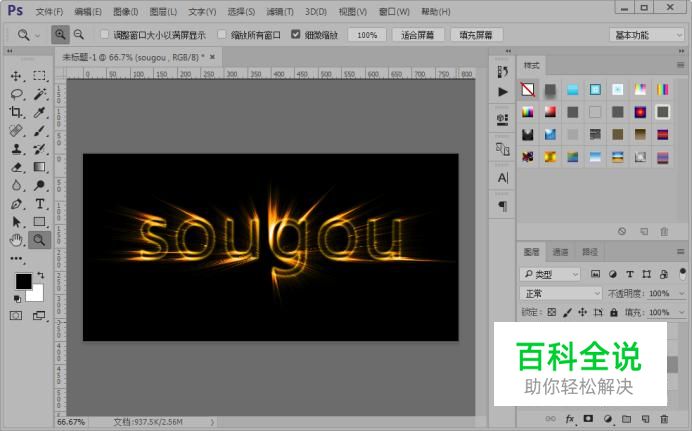Select the Pen tool
Screen dimensions: 692x431
pyautogui.click(x=16, y=204)
